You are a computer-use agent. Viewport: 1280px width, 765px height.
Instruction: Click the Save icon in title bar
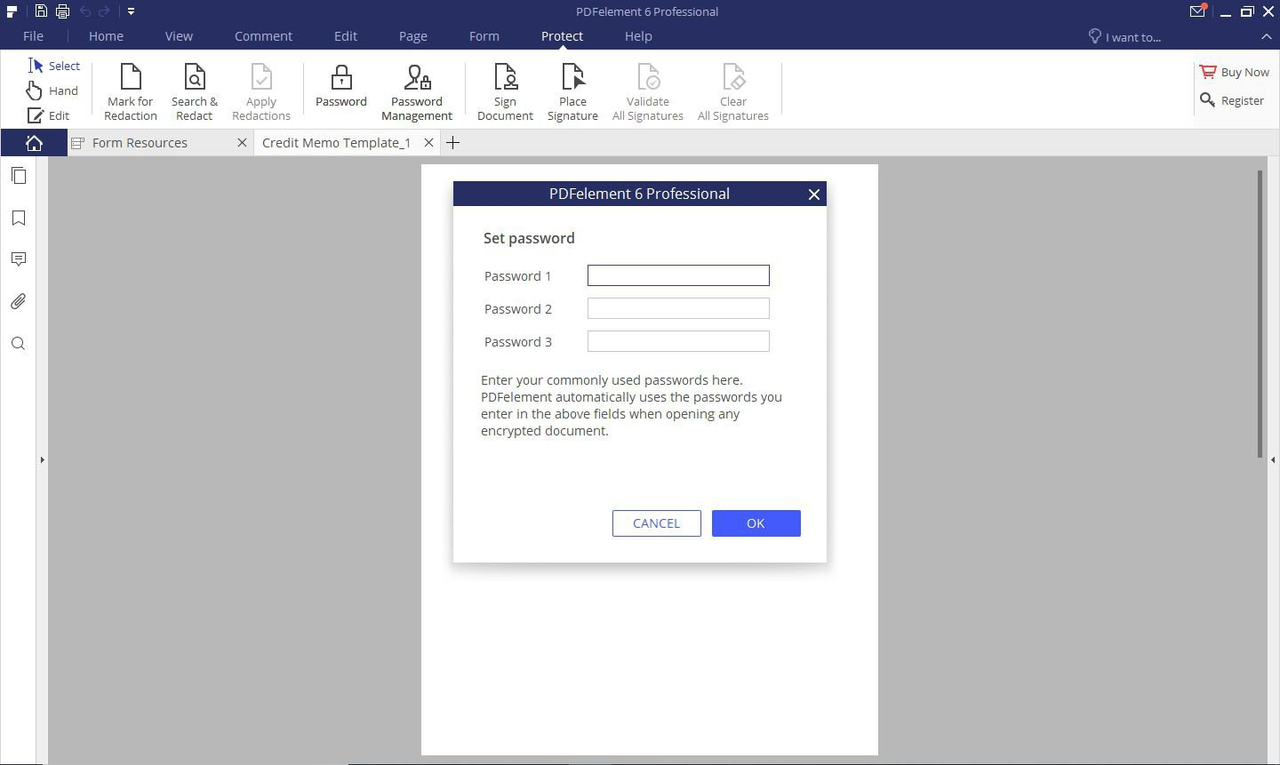(41, 12)
